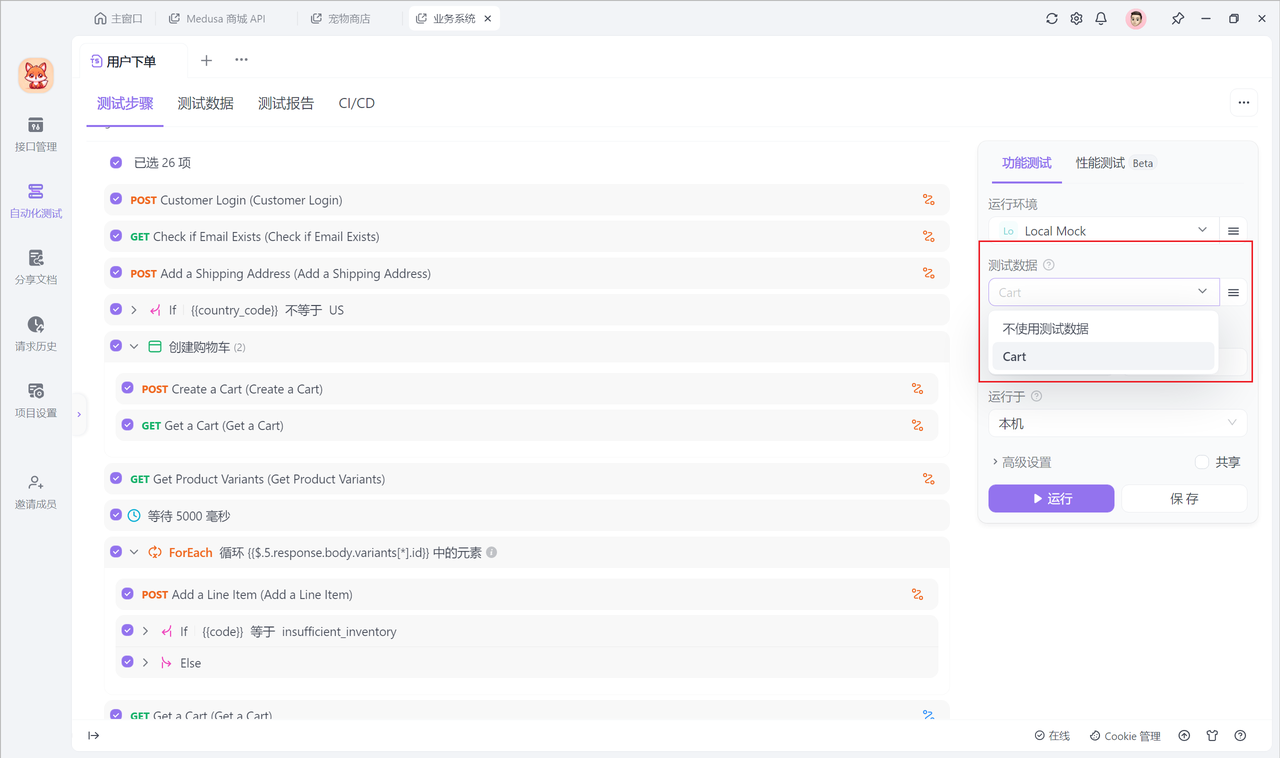Switch to 测试数据 tab
The height and width of the screenshot is (758, 1280).
(206, 103)
